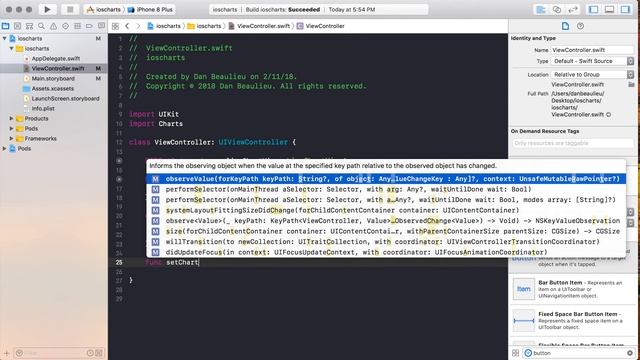Click ioscharts project in jump bar

[x=164, y=26]
